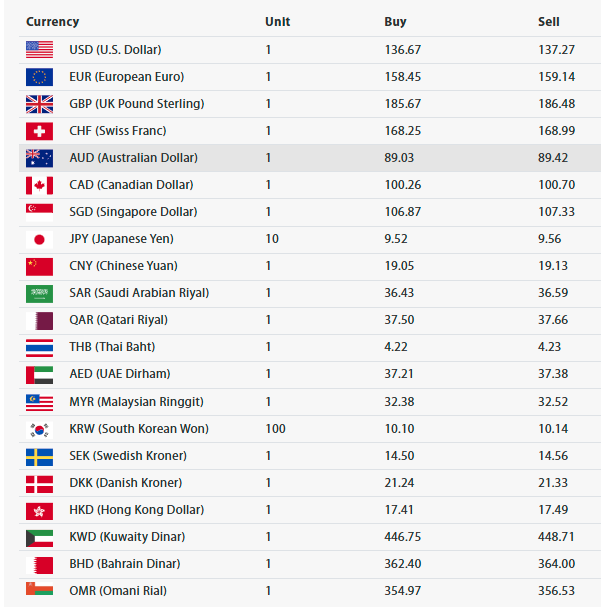Click the Currency column header

click(53, 22)
